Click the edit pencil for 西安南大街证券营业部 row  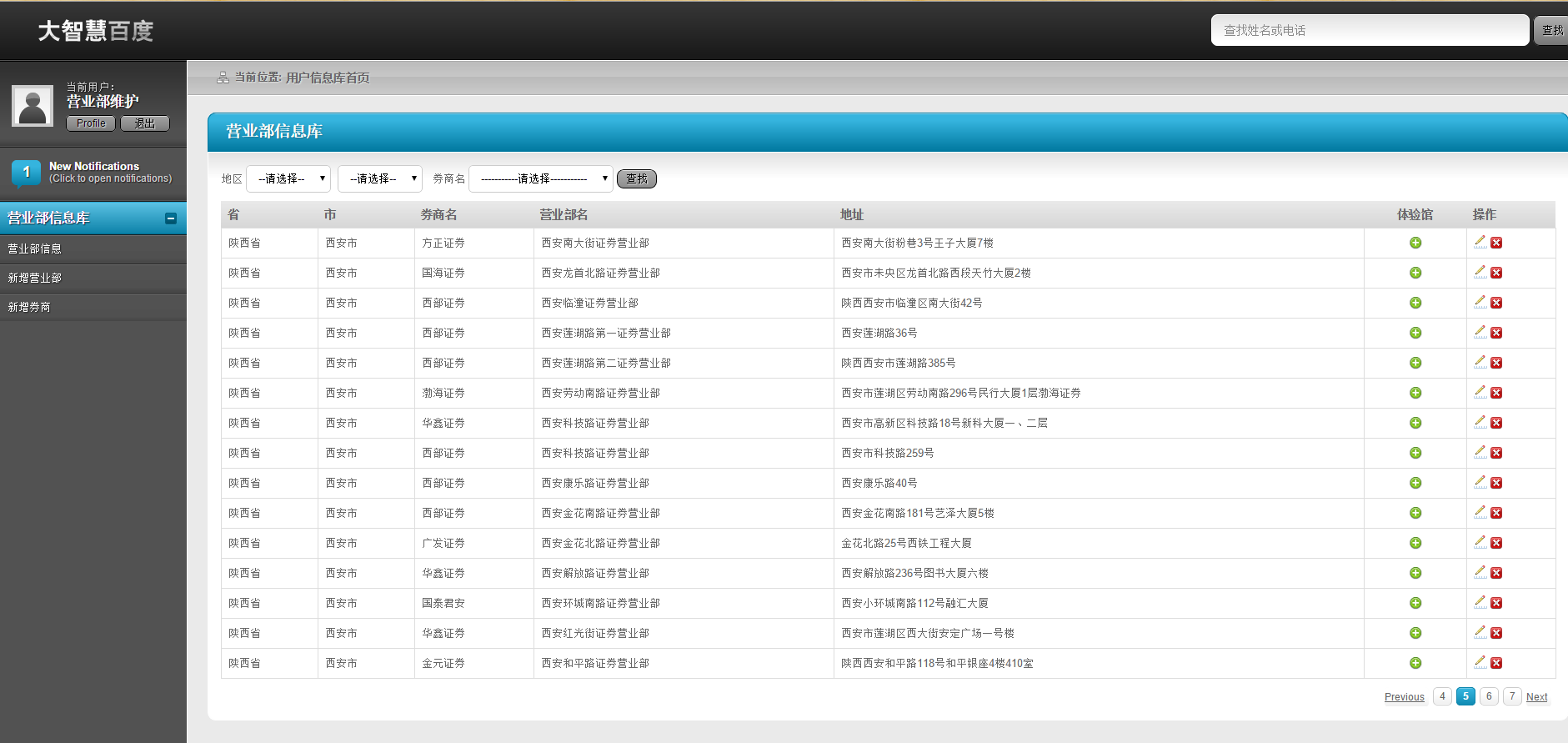coord(1480,242)
